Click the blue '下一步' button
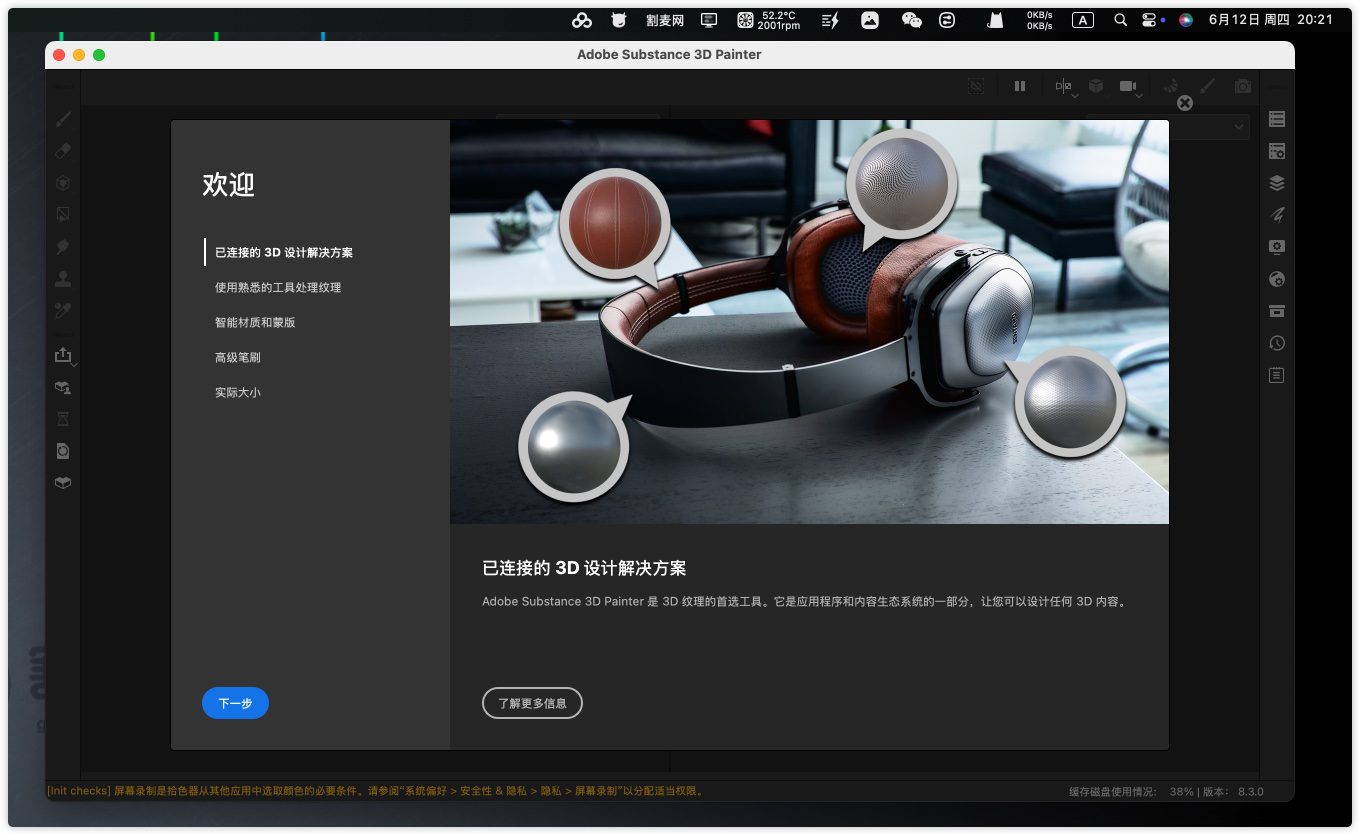 click(235, 703)
